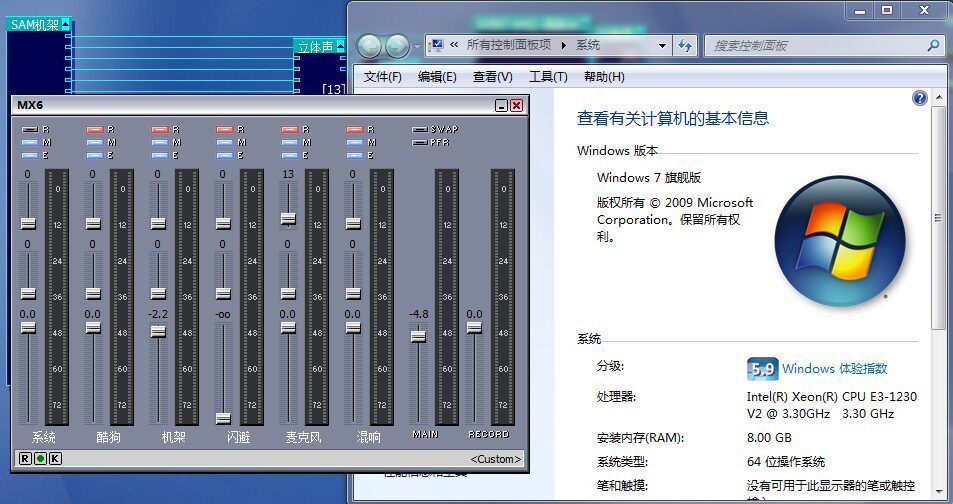Toggle R on the 系统 channel

[x=30, y=129]
